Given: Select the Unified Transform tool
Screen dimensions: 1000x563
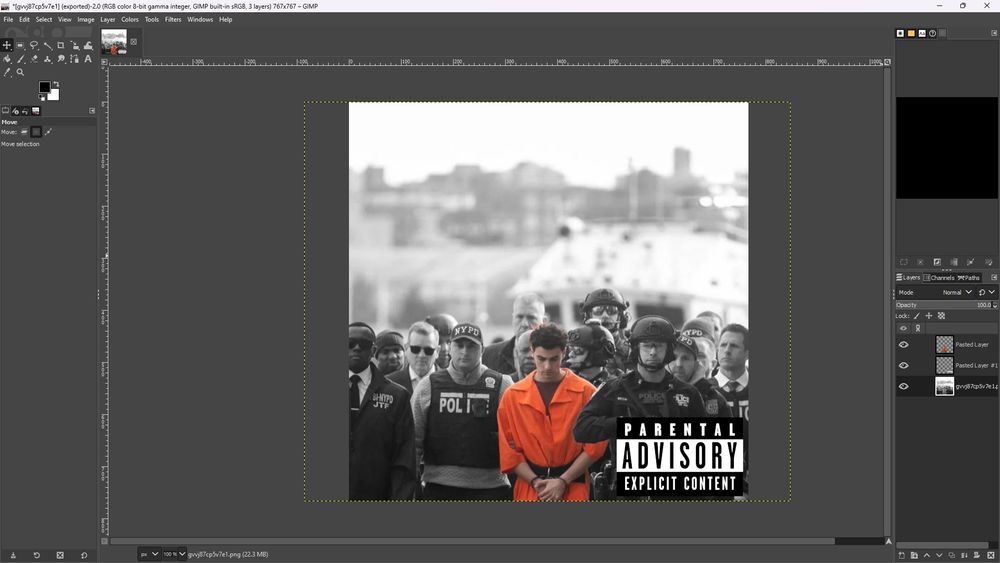Looking at the screenshot, I should (x=75, y=45).
